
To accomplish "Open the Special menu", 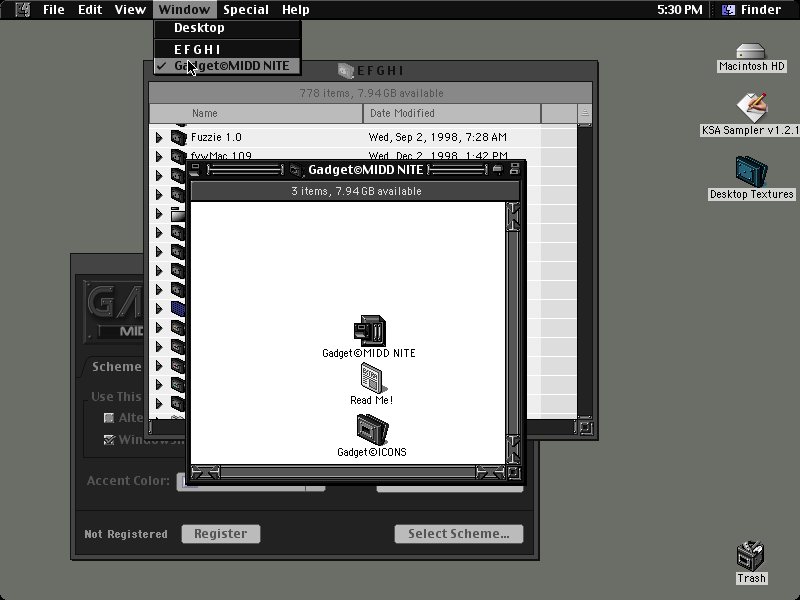I will (245, 10).
